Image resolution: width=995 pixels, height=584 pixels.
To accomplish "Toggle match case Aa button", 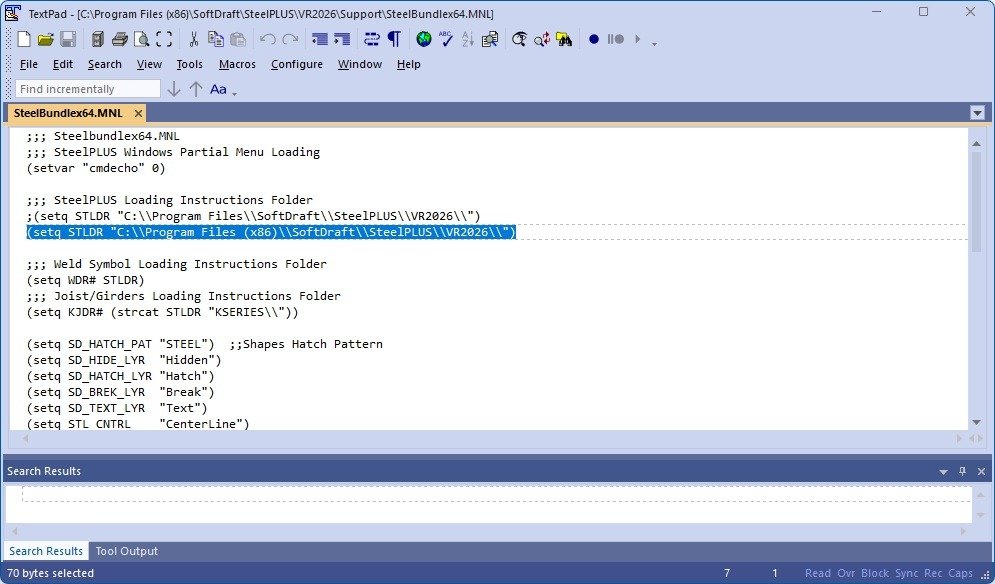I will (x=218, y=89).
